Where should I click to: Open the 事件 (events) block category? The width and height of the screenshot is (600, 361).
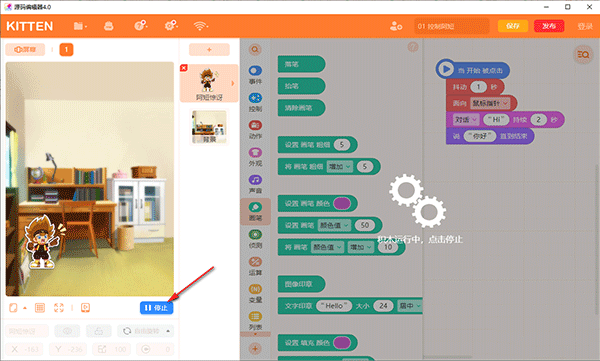click(255, 75)
